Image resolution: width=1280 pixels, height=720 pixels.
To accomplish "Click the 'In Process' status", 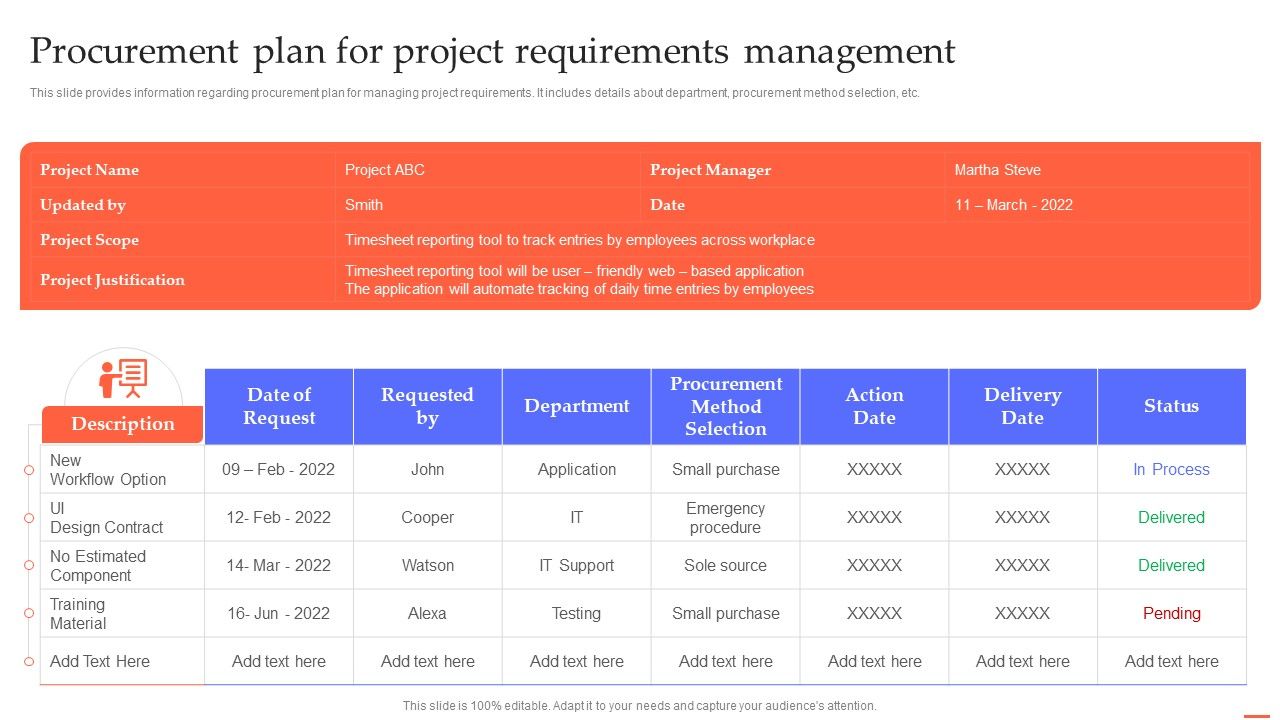I will (x=1171, y=469).
